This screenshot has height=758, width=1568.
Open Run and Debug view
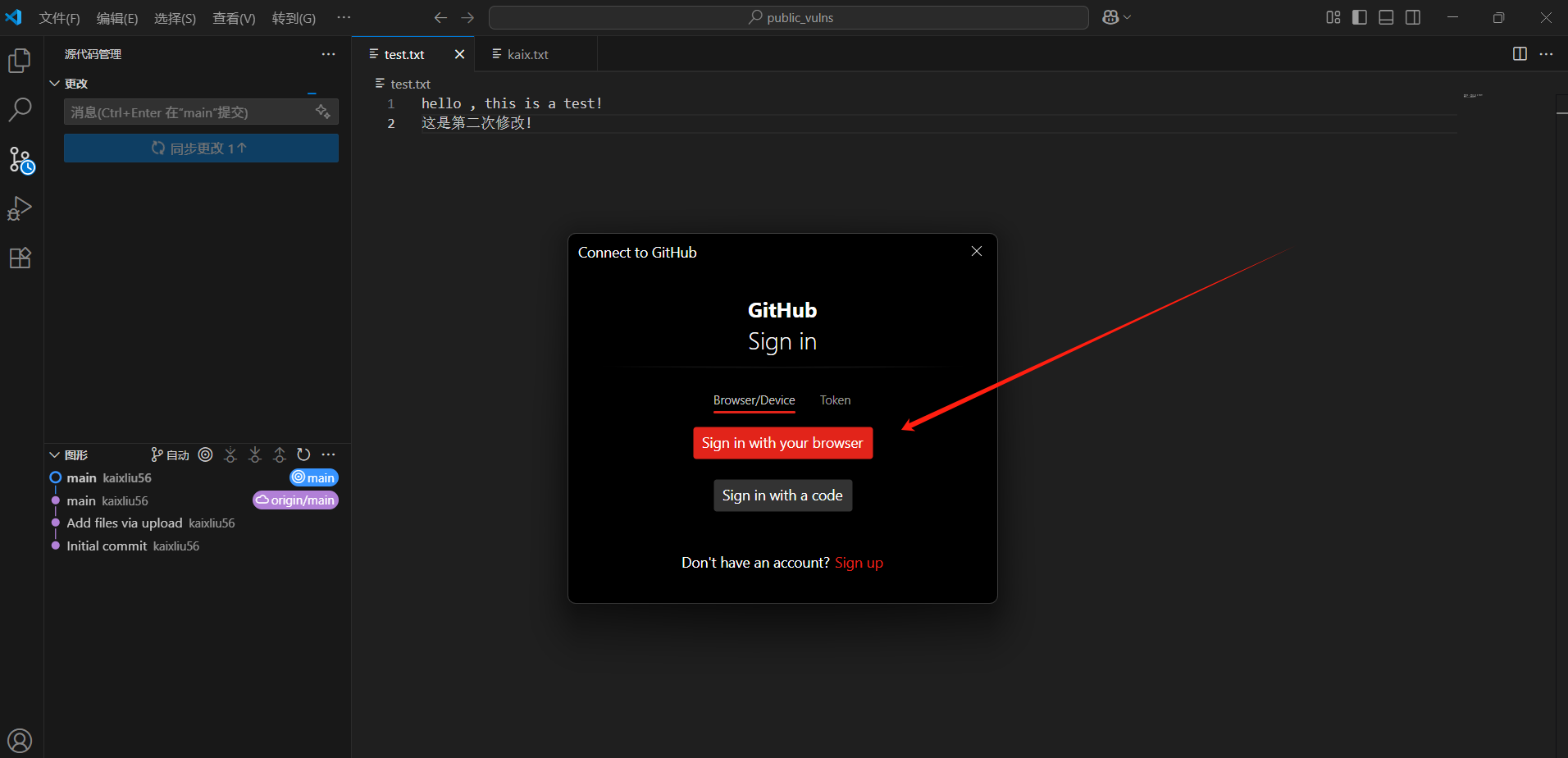(20, 208)
